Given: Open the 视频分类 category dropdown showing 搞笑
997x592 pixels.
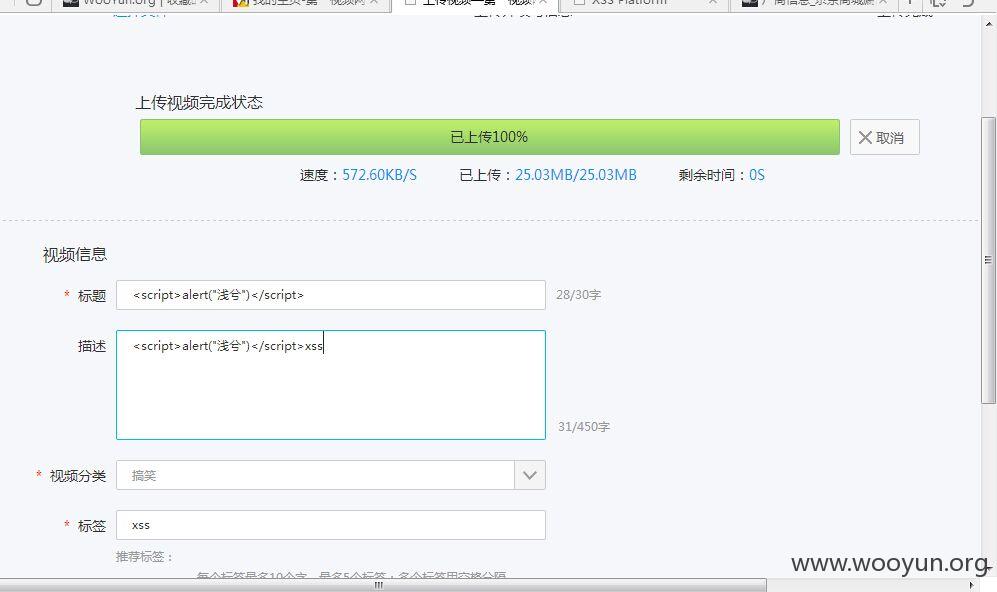Looking at the screenshot, I should click(x=331, y=475).
